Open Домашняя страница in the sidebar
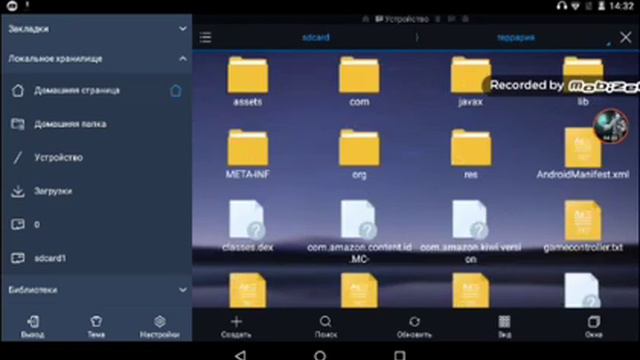The image size is (640, 360). coord(97,90)
